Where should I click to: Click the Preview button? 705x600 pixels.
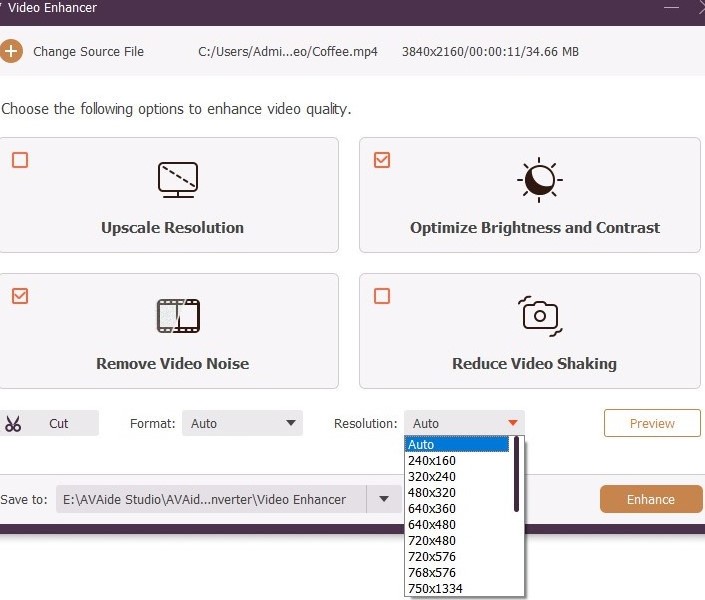pyautogui.click(x=652, y=423)
